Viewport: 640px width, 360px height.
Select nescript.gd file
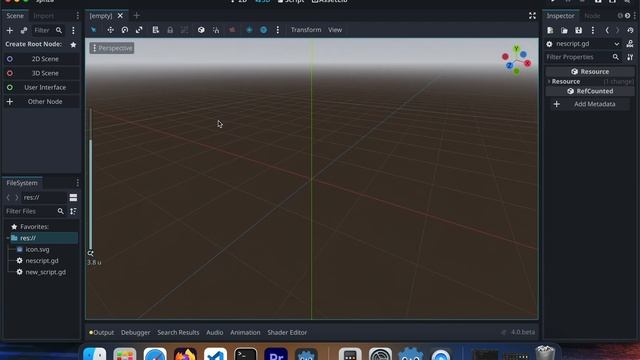[42, 260]
